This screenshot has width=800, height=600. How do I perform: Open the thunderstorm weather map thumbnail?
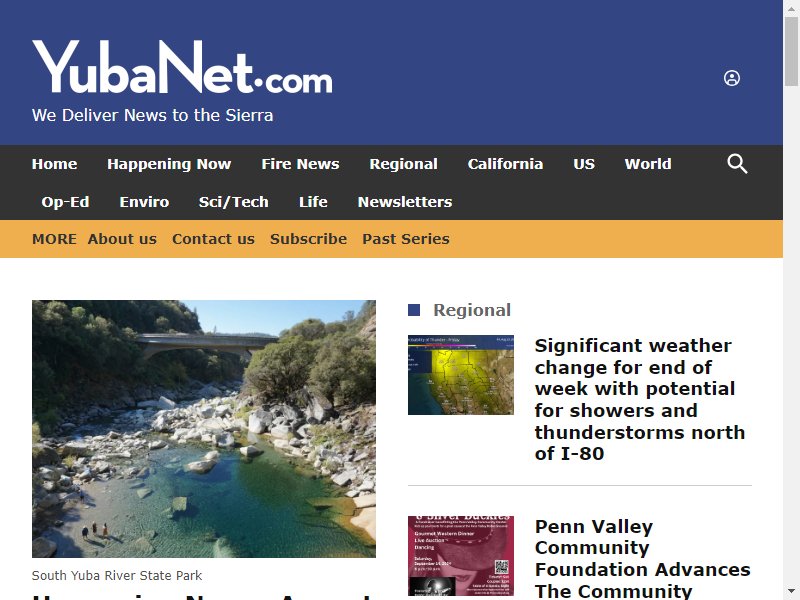(x=461, y=375)
